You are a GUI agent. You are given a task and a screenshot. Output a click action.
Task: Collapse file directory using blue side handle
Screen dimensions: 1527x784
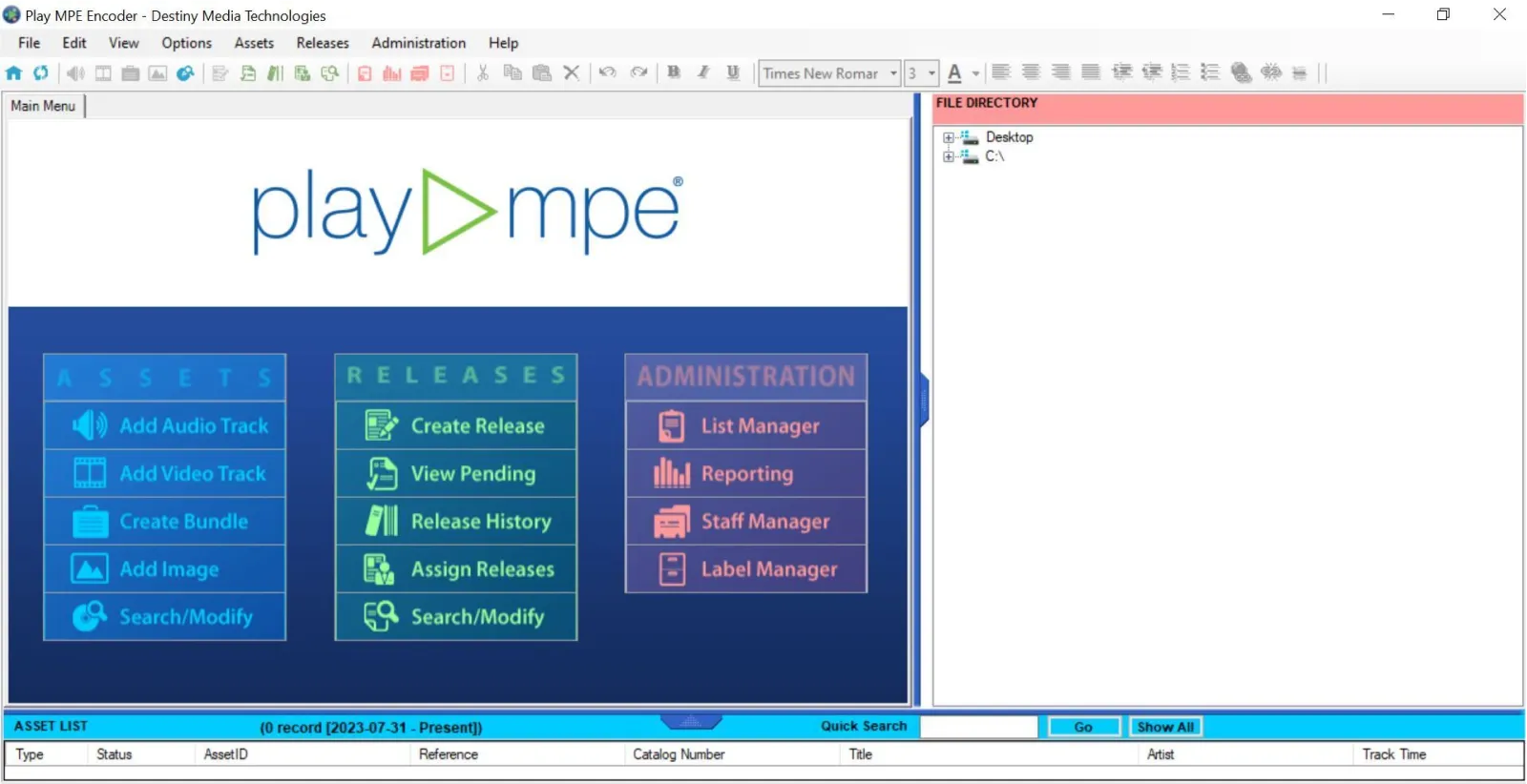point(924,401)
